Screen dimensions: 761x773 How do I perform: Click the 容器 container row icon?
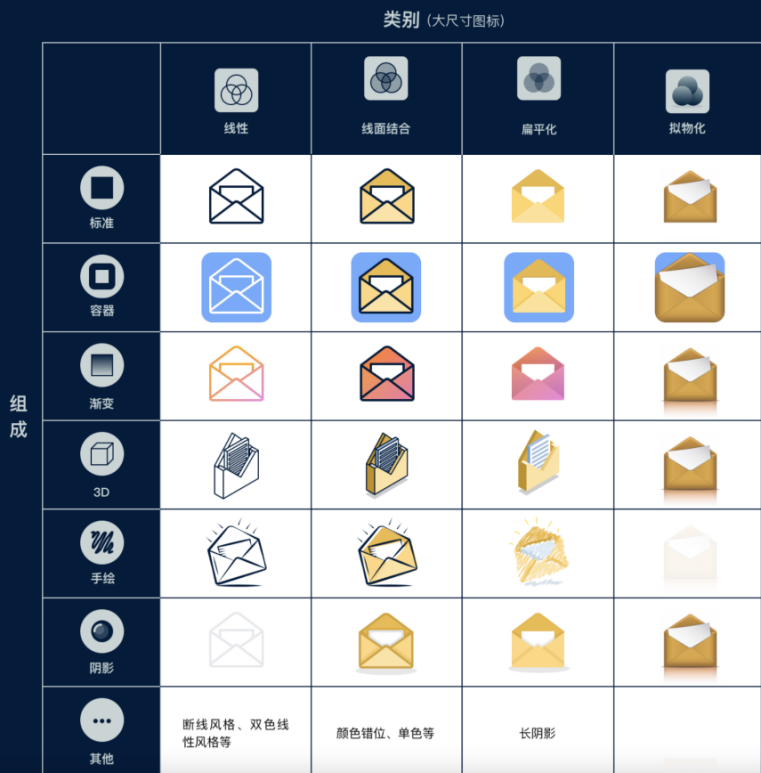(102, 277)
